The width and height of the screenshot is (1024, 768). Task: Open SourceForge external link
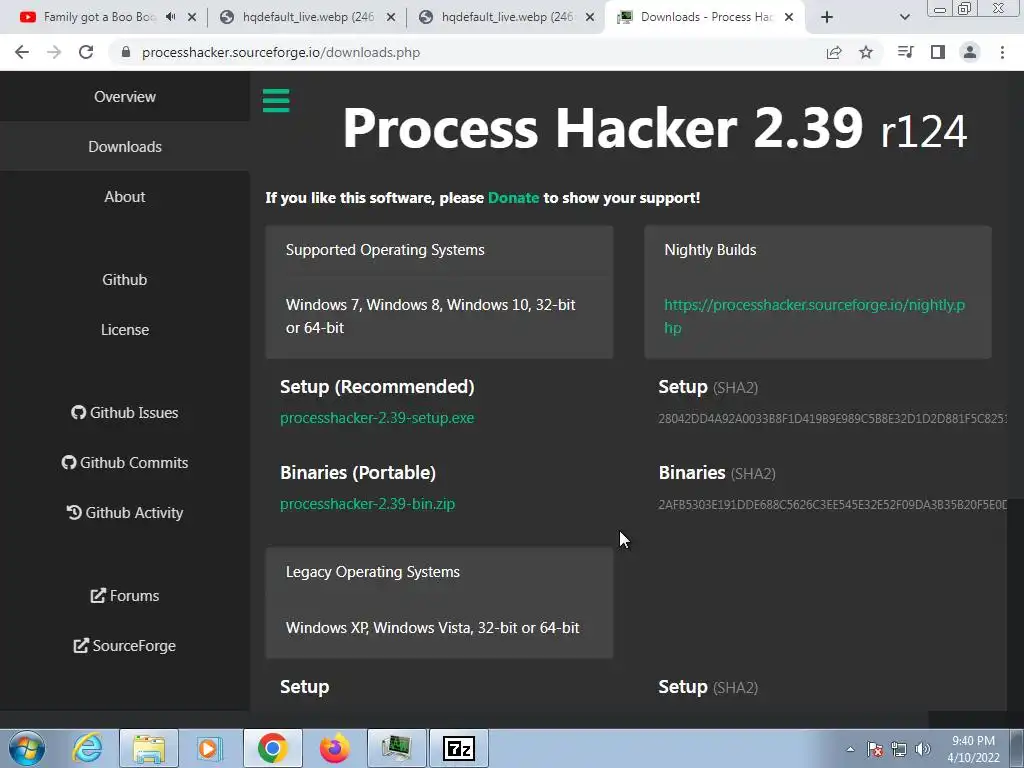(x=125, y=646)
